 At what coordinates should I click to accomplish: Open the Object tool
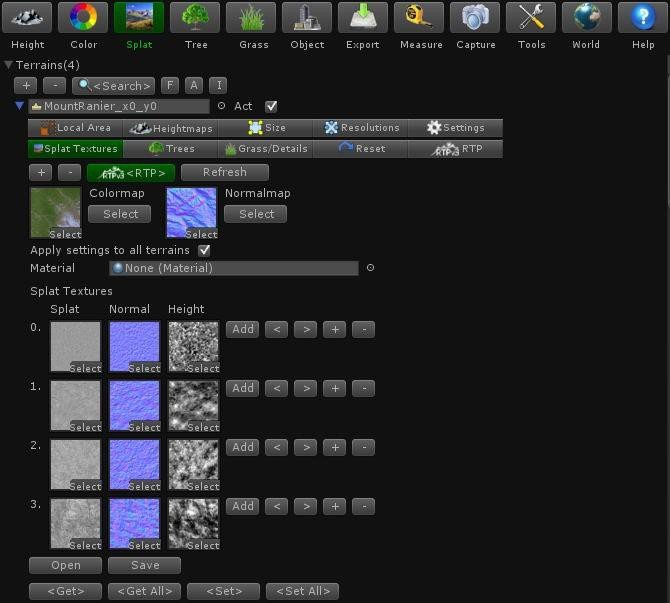(x=307, y=18)
